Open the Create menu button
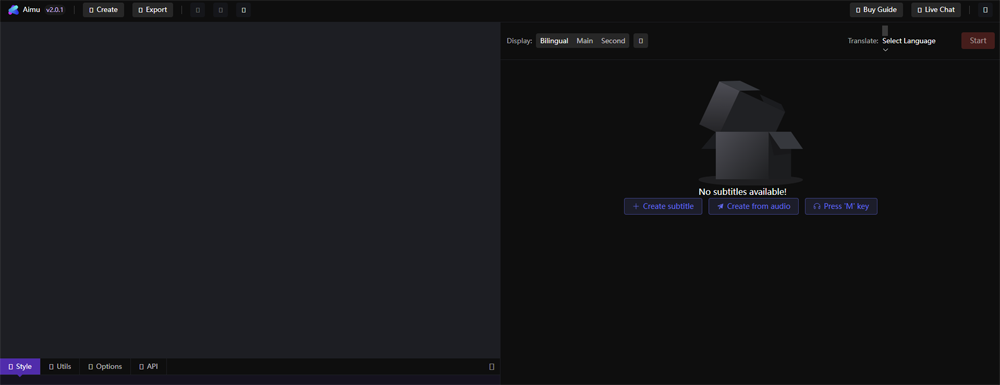1000x385 pixels. 103,10
